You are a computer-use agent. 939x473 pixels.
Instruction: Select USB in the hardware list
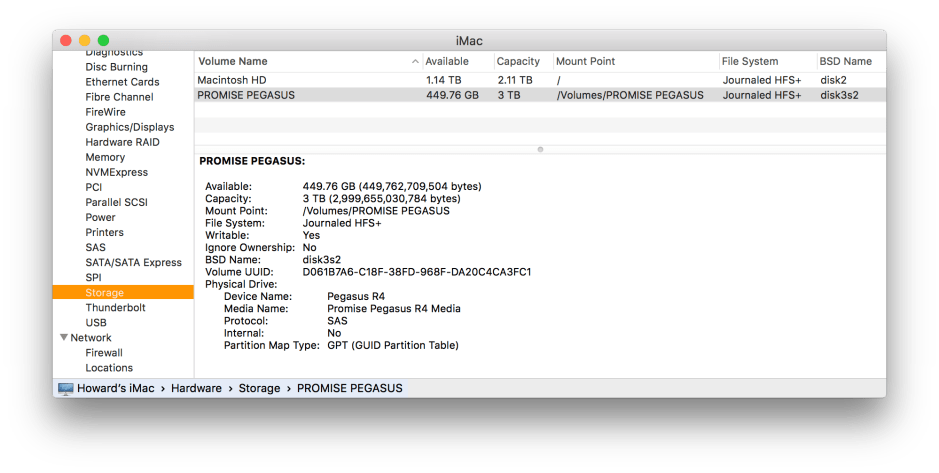point(96,322)
